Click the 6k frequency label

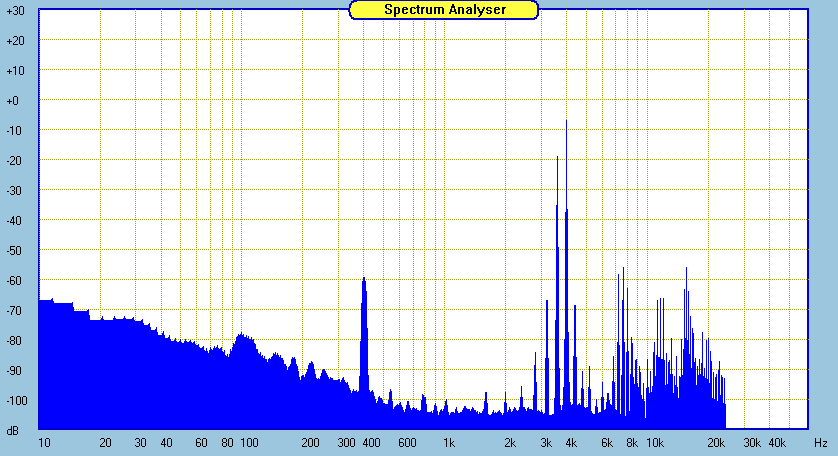point(607,443)
